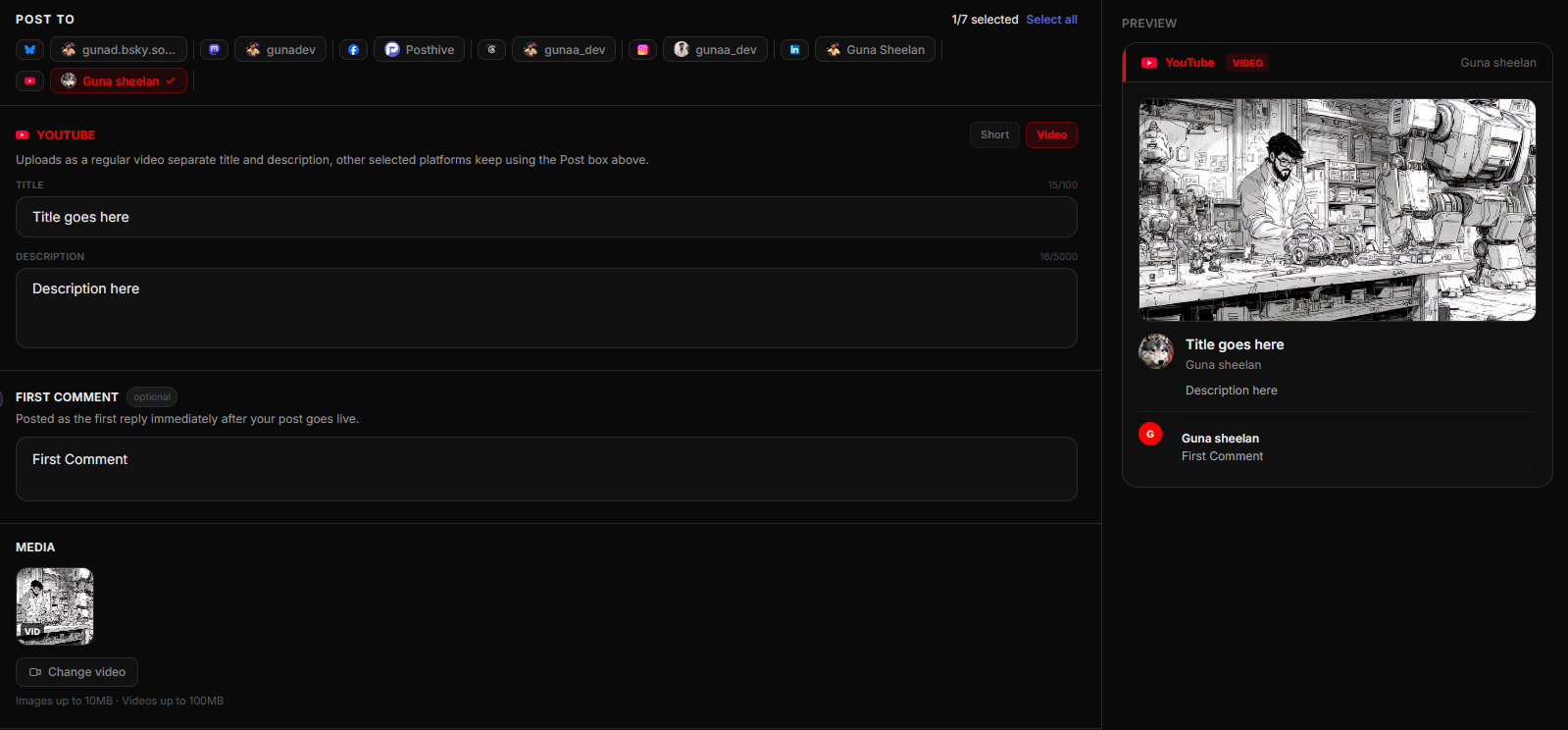Toggle the gunaa_dev account beside the Threads icon
The image size is (1568, 730).
(565, 50)
